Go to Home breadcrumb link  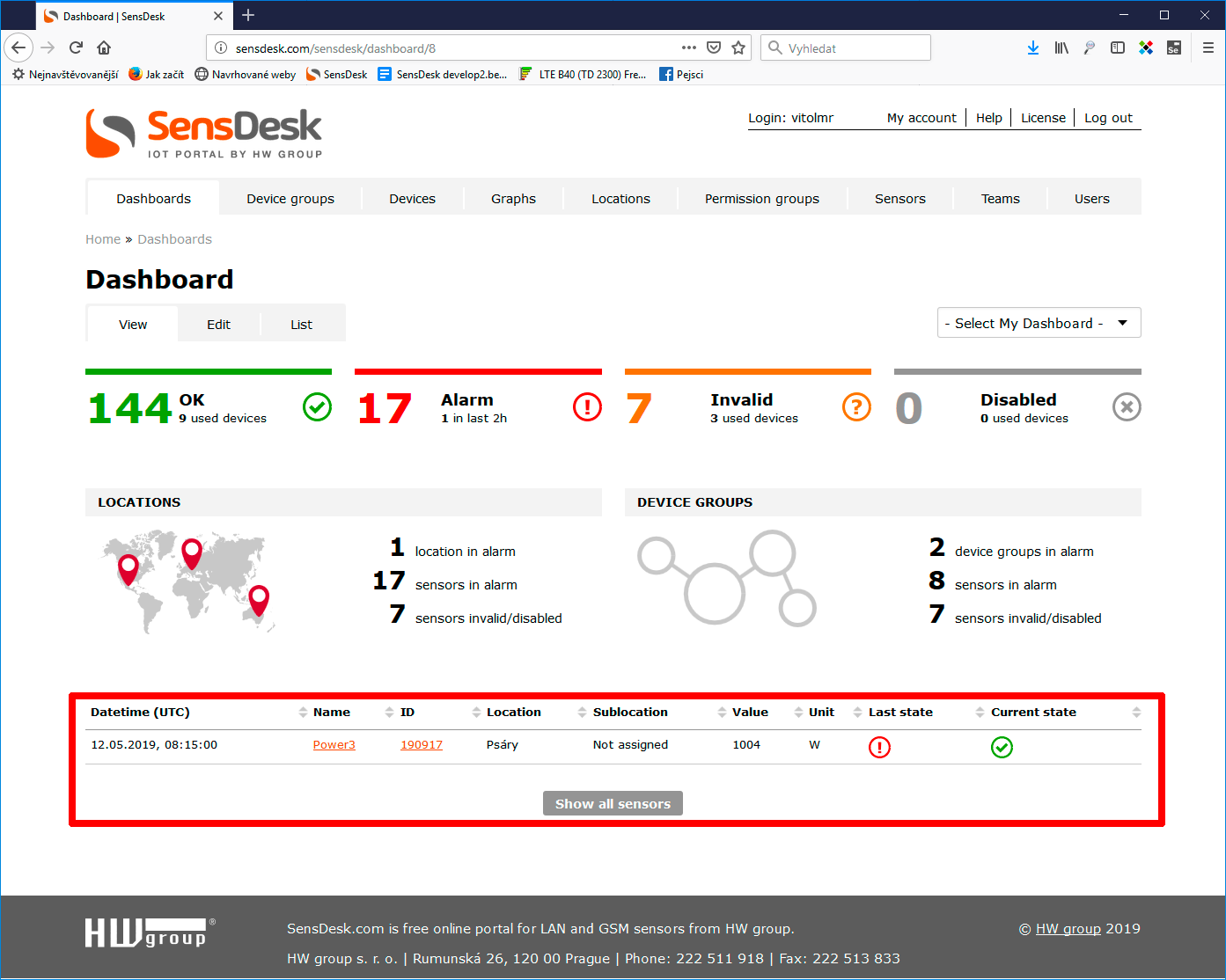103,238
